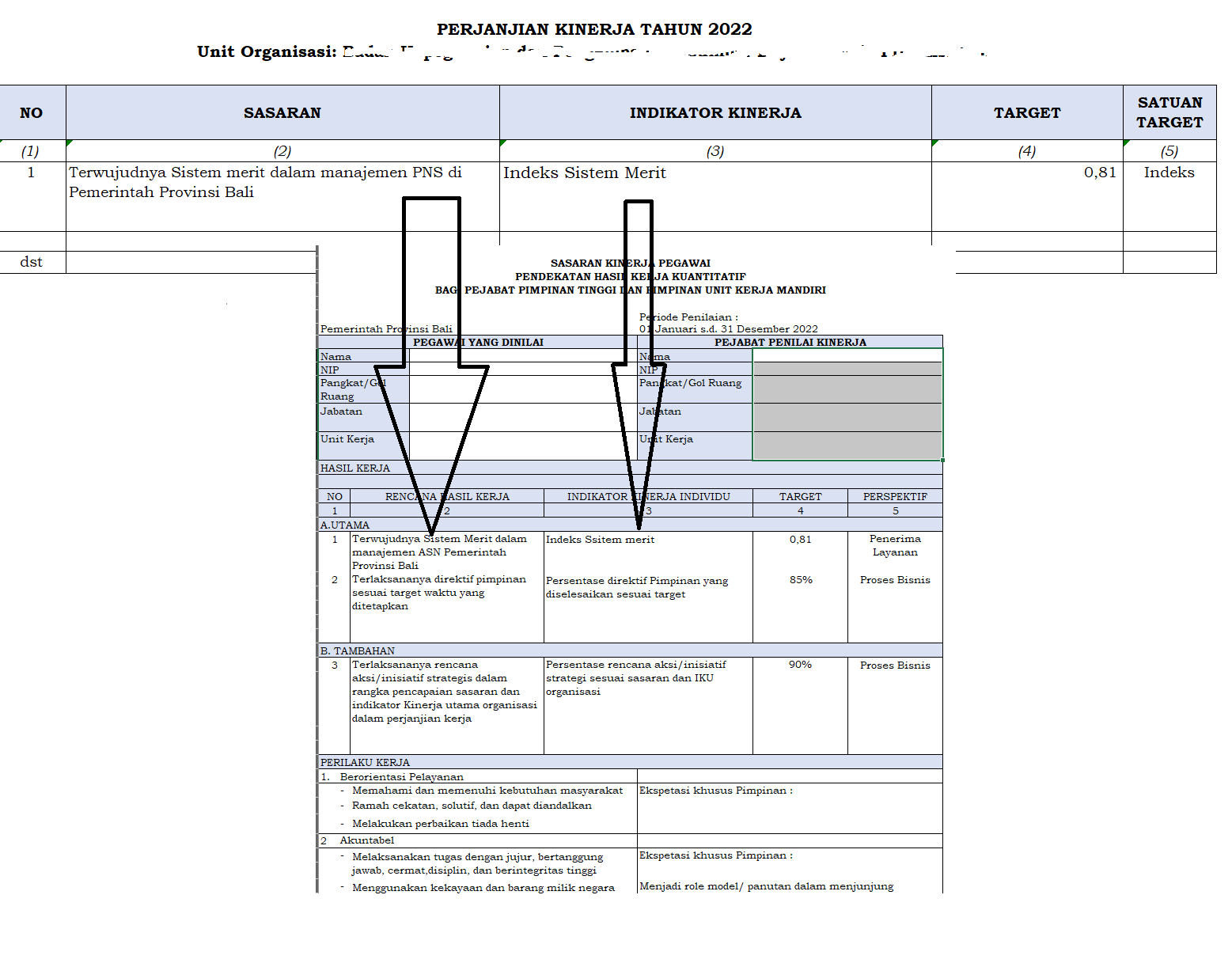1232x967 pixels.
Task: Click the Indeks unit cell under SATUAN TARGET
Action: (x=1169, y=172)
